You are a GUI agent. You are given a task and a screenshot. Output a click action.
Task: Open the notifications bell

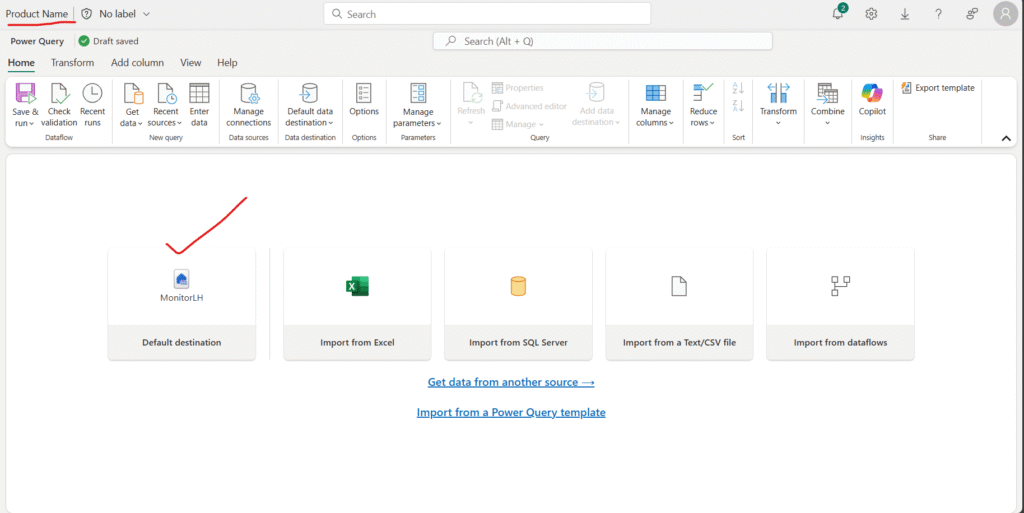pyautogui.click(x=838, y=14)
